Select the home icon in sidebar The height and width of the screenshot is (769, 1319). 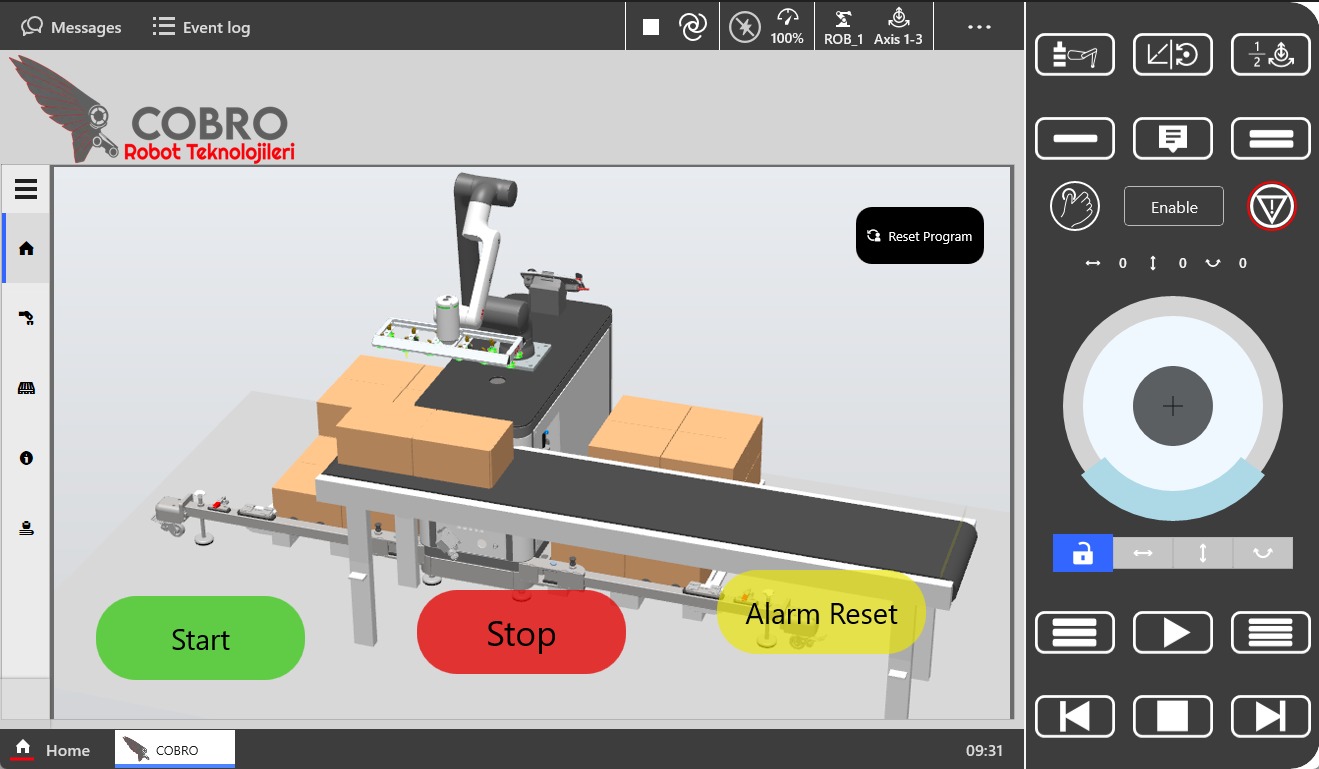pyautogui.click(x=27, y=248)
